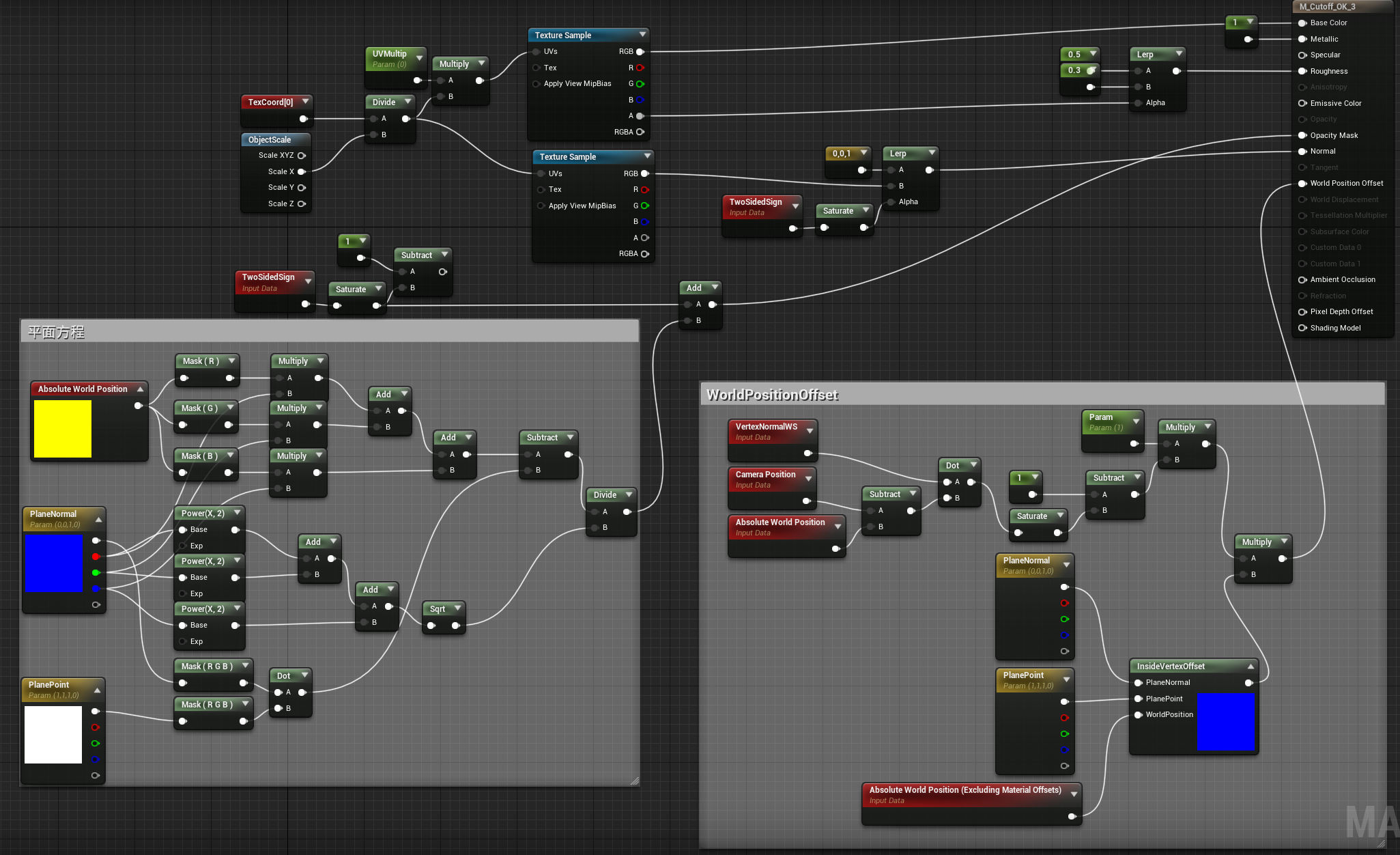Viewport: 1400px width, 855px height.
Task: Expand the UVMultip parameter node arrow
Action: click(419, 59)
